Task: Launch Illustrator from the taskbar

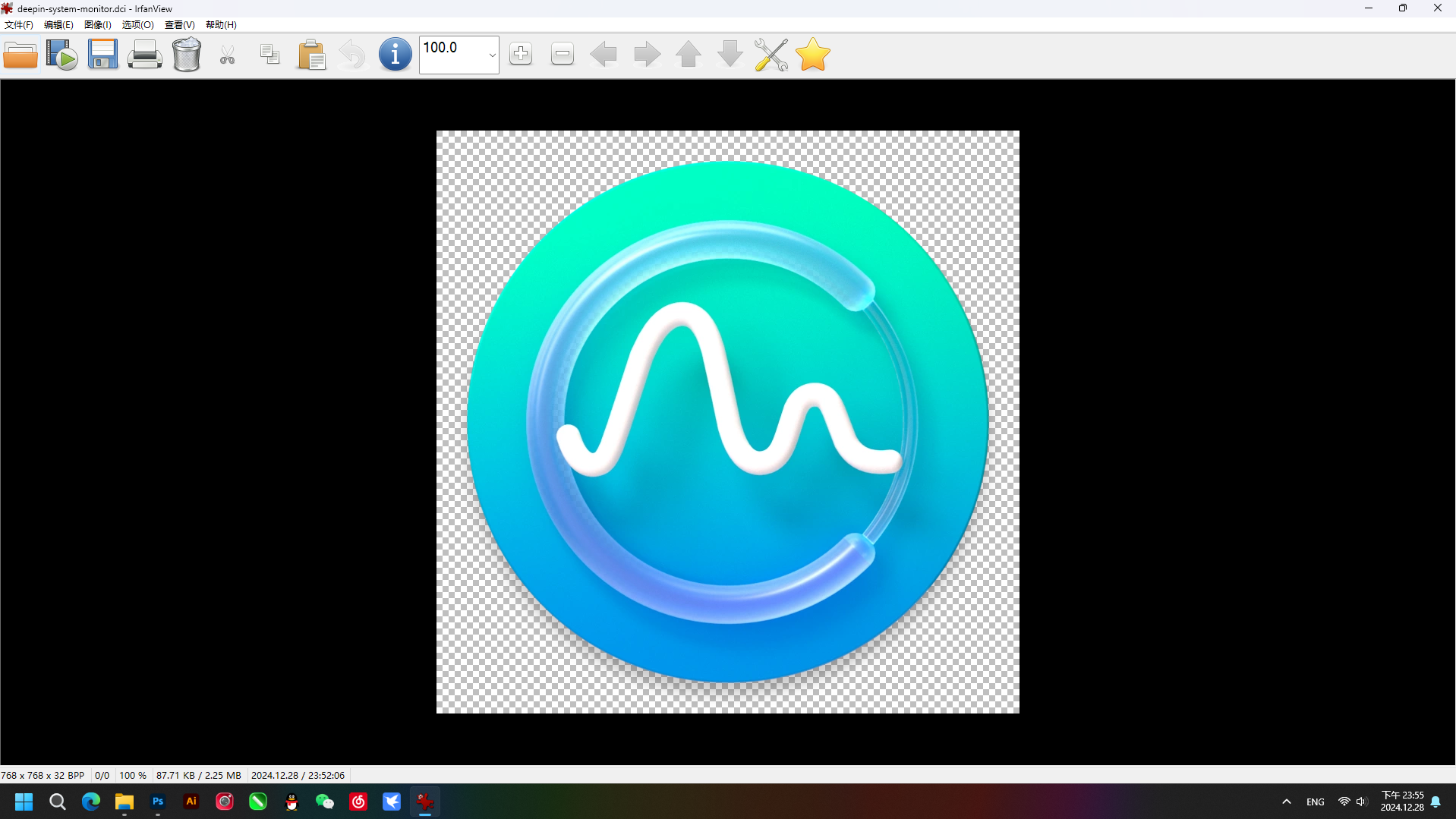Action: coord(191,802)
